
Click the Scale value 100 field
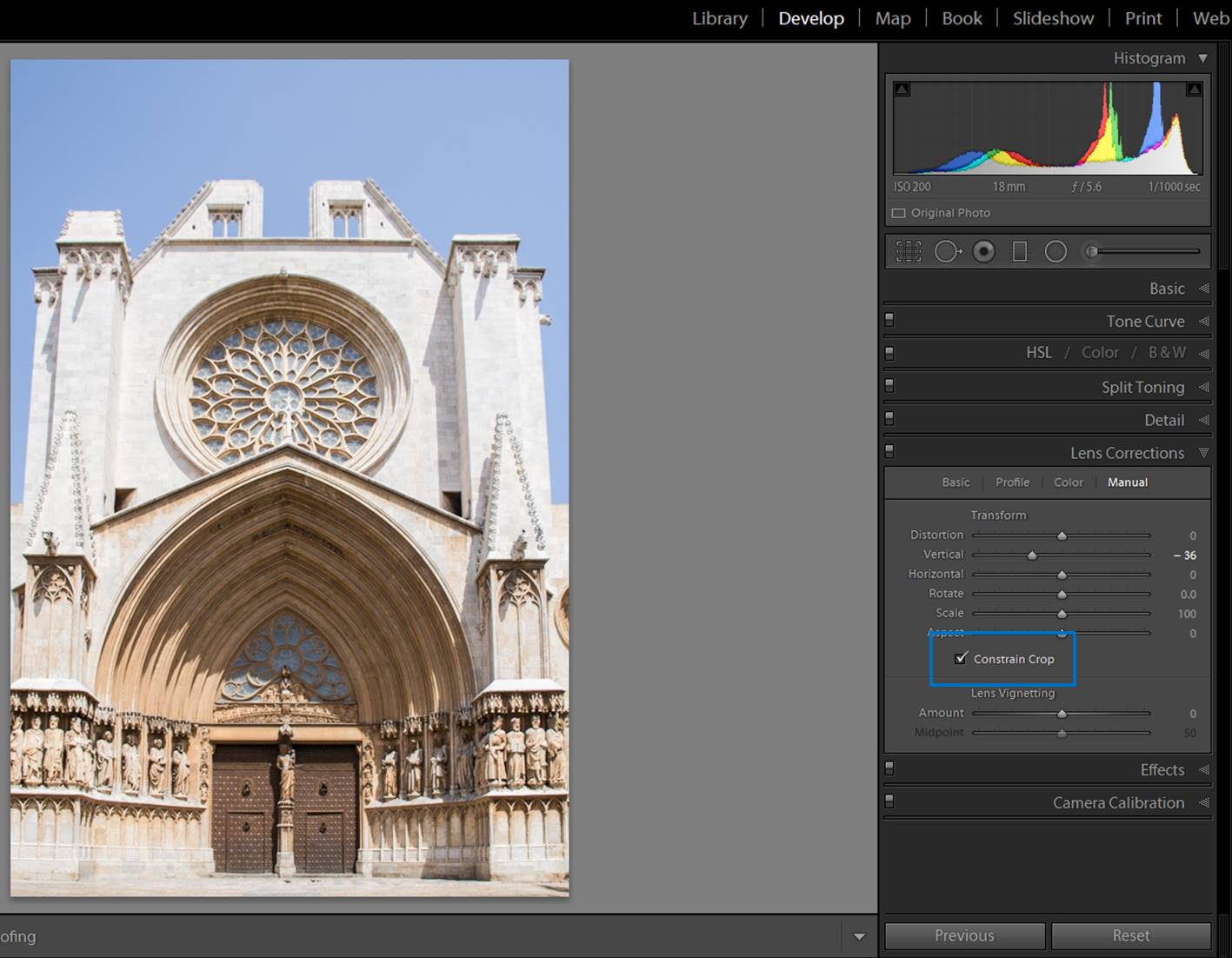pos(1187,614)
